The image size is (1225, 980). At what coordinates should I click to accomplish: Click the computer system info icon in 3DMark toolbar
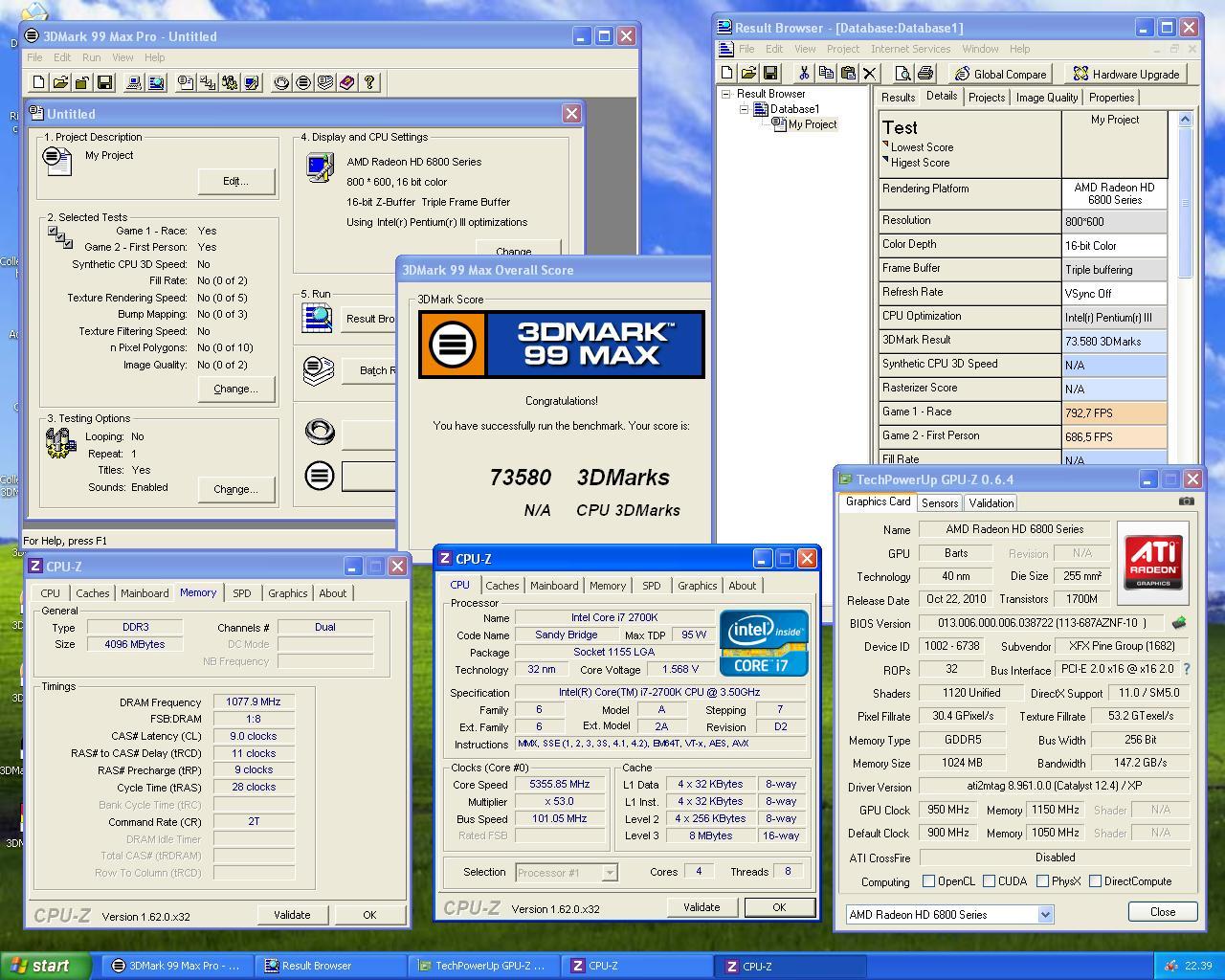134,83
